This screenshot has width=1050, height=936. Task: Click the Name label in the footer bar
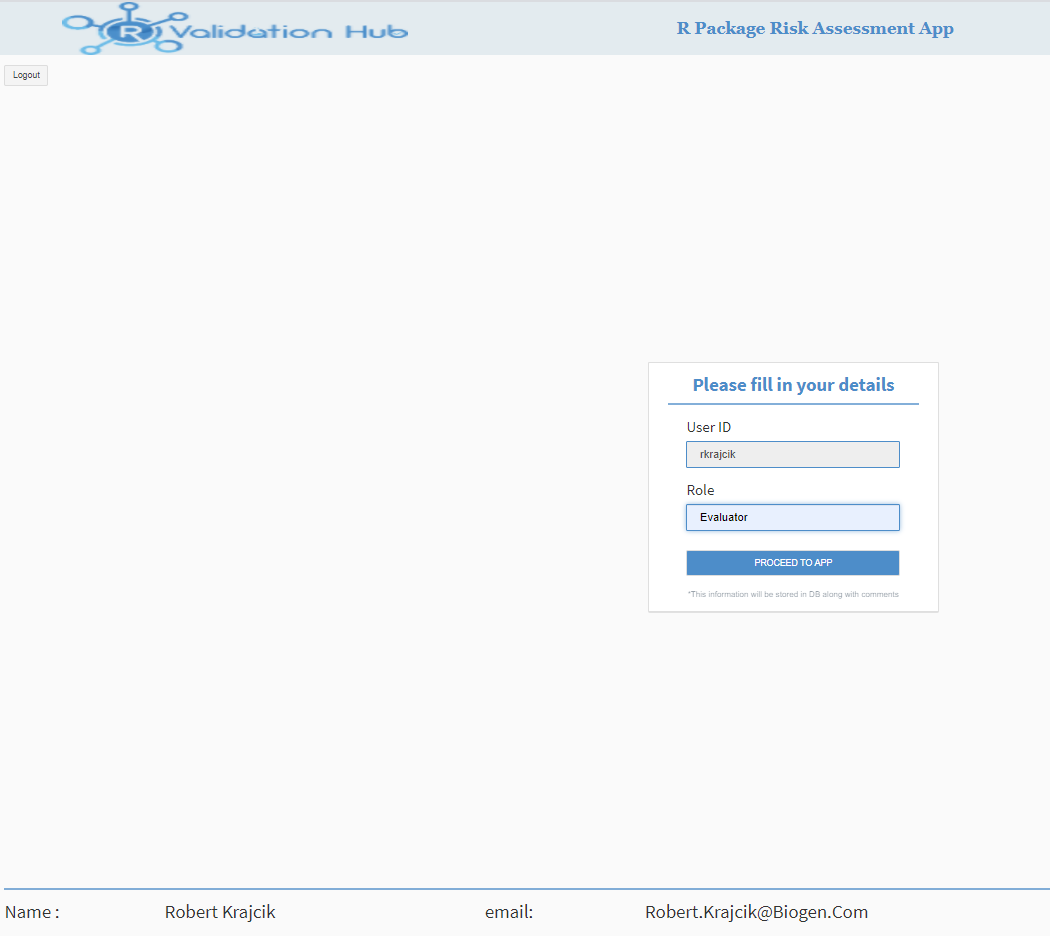[x=32, y=912]
